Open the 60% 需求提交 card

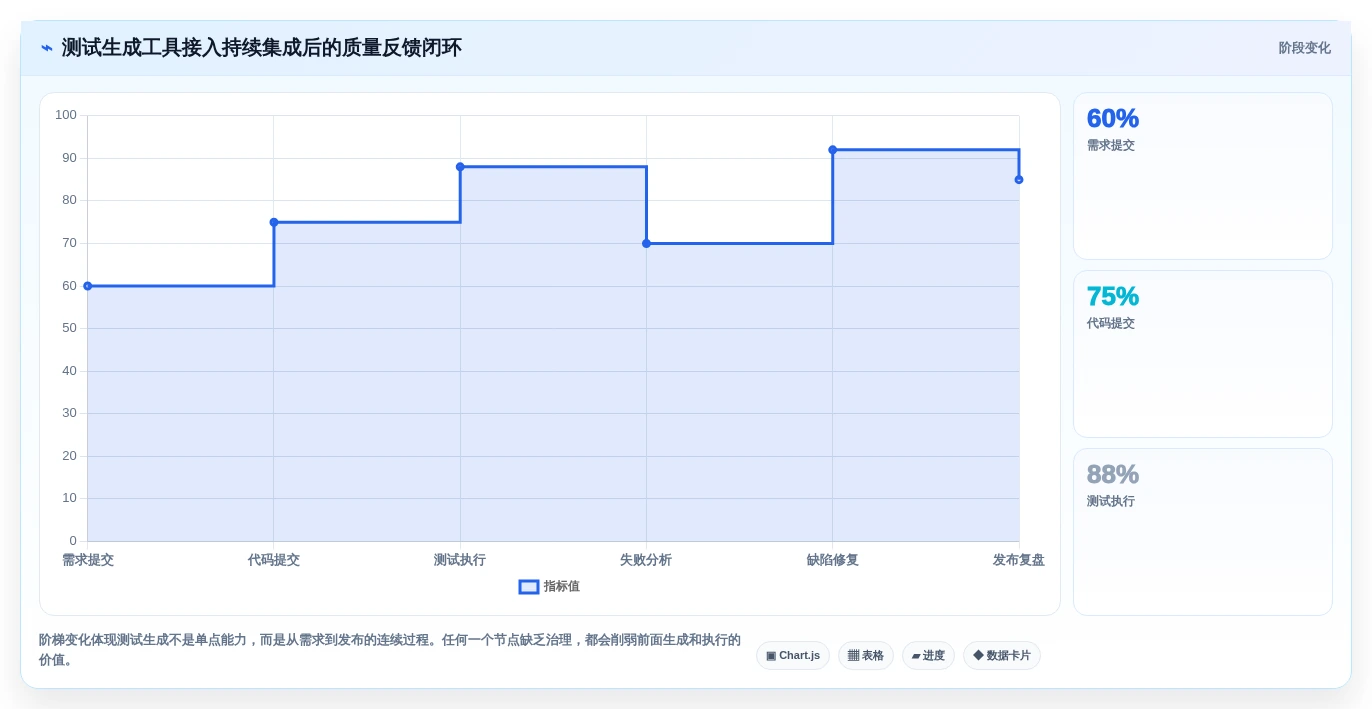coord(1203,176)
